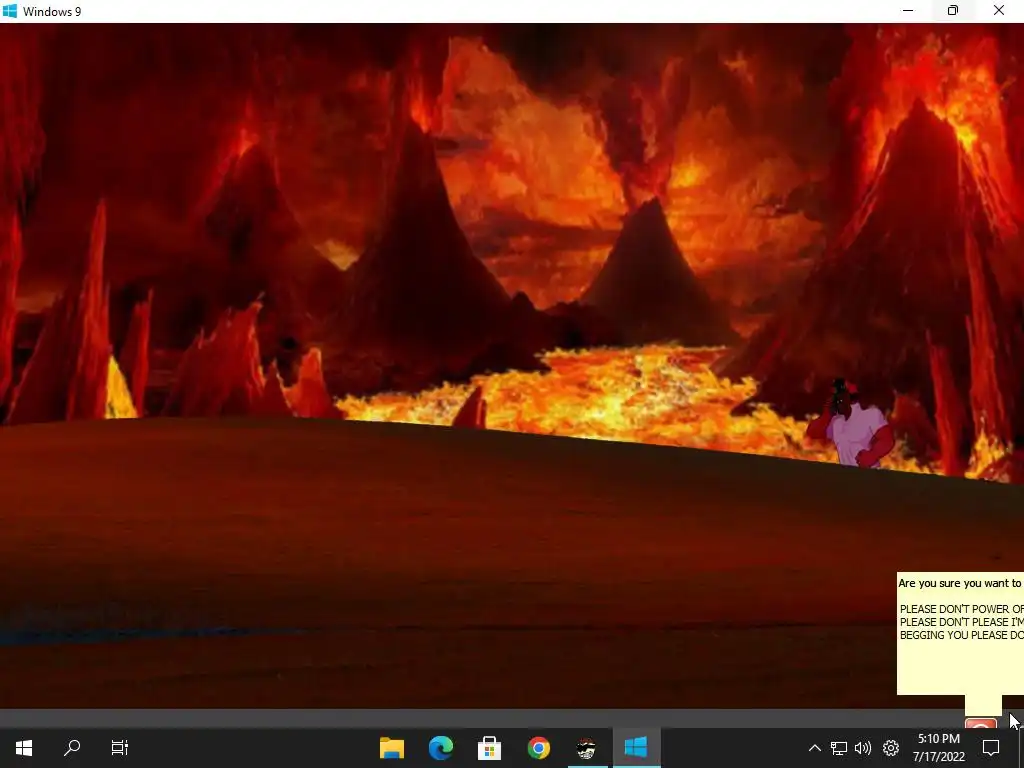Open the Windows Start menu
This screenshot has height=768, width=1024.
24,747
